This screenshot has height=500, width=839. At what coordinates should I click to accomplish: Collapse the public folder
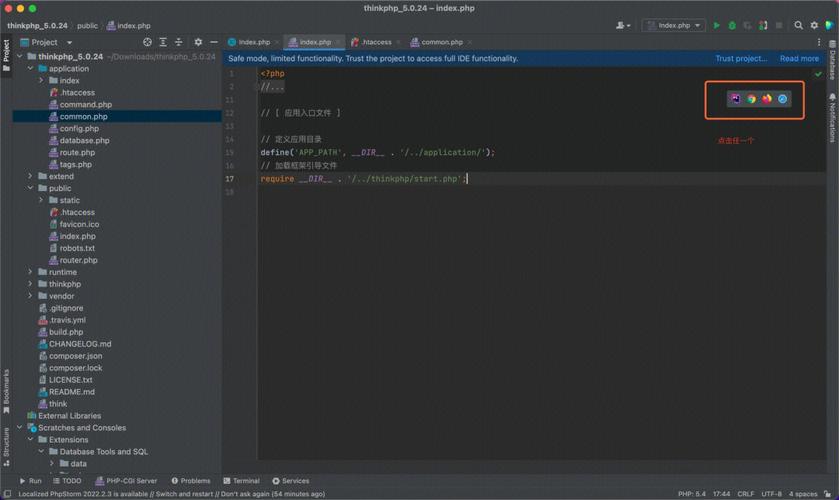point(30,188)
